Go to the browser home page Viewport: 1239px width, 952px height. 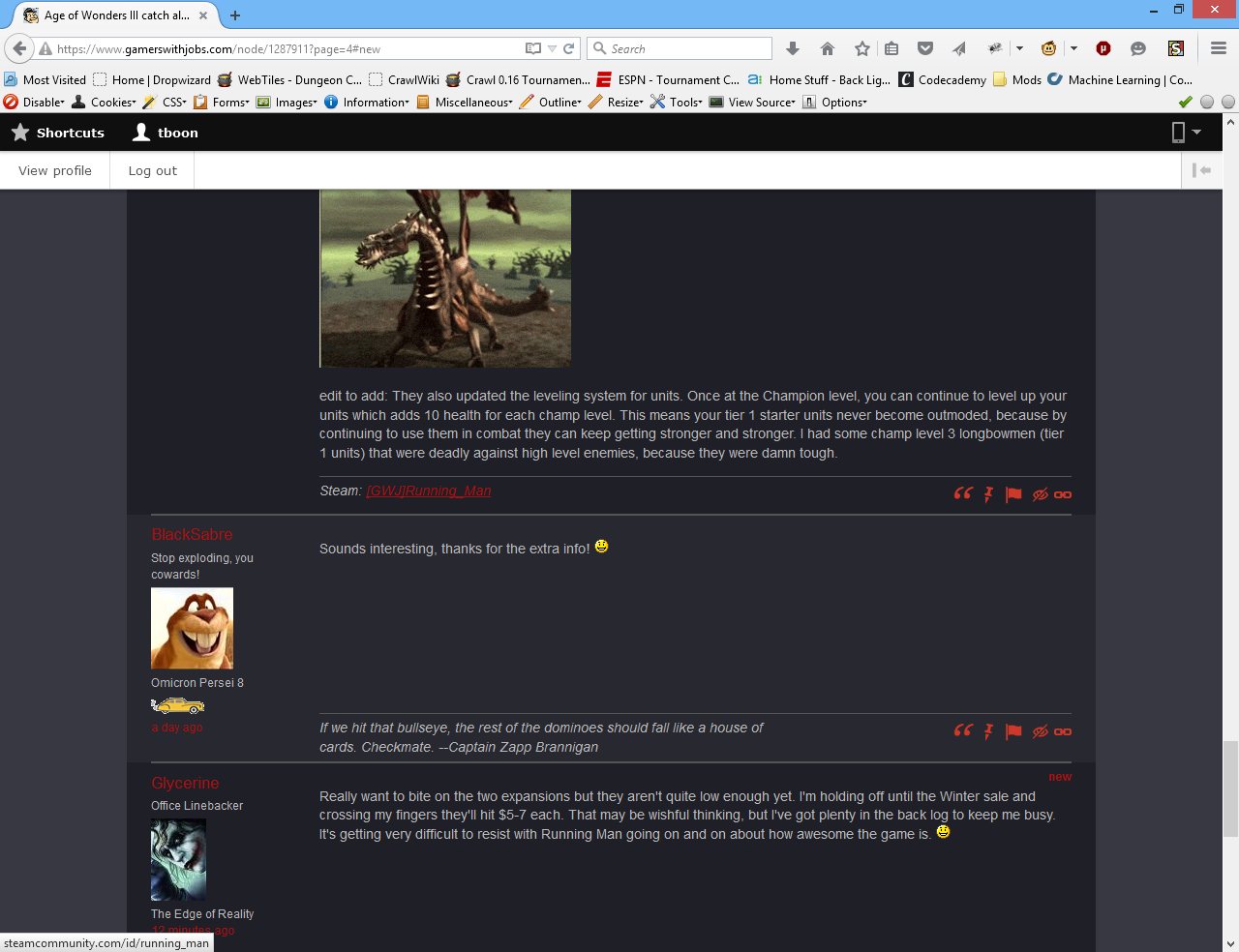(828, 48)
